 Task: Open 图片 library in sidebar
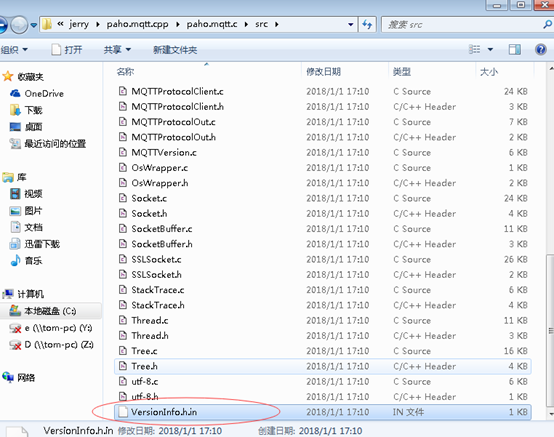pyautogui.click(x=33, y=211)
